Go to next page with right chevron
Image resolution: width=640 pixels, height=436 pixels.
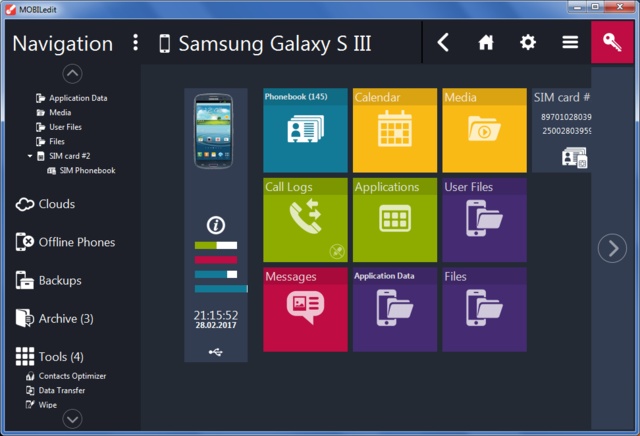(x=612, y=248)
